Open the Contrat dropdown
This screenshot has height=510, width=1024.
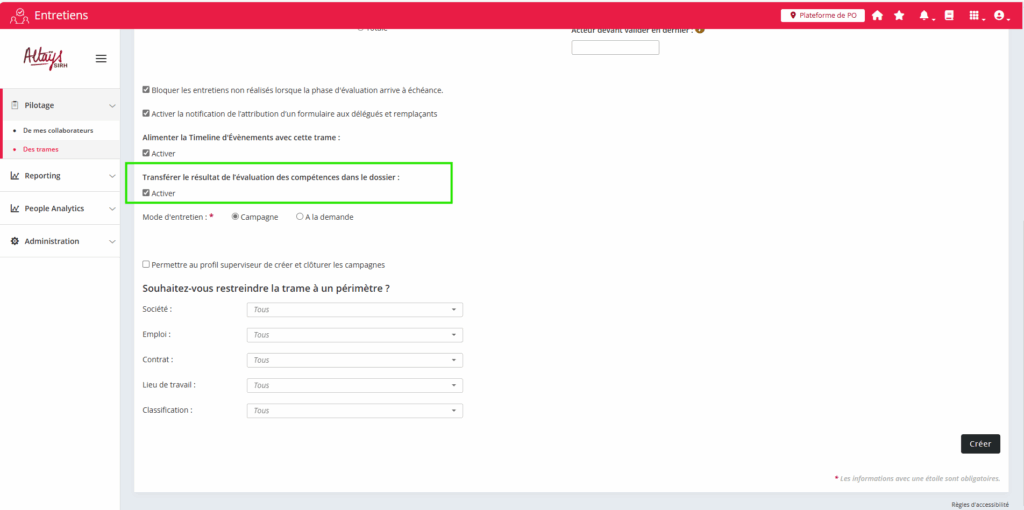pos(354,360)
